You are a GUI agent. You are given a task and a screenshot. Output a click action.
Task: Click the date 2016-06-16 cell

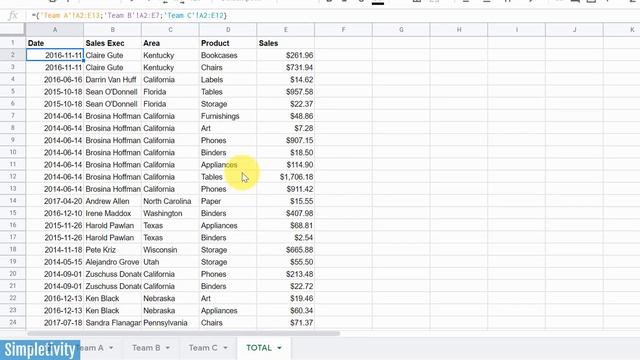point(55,80)
